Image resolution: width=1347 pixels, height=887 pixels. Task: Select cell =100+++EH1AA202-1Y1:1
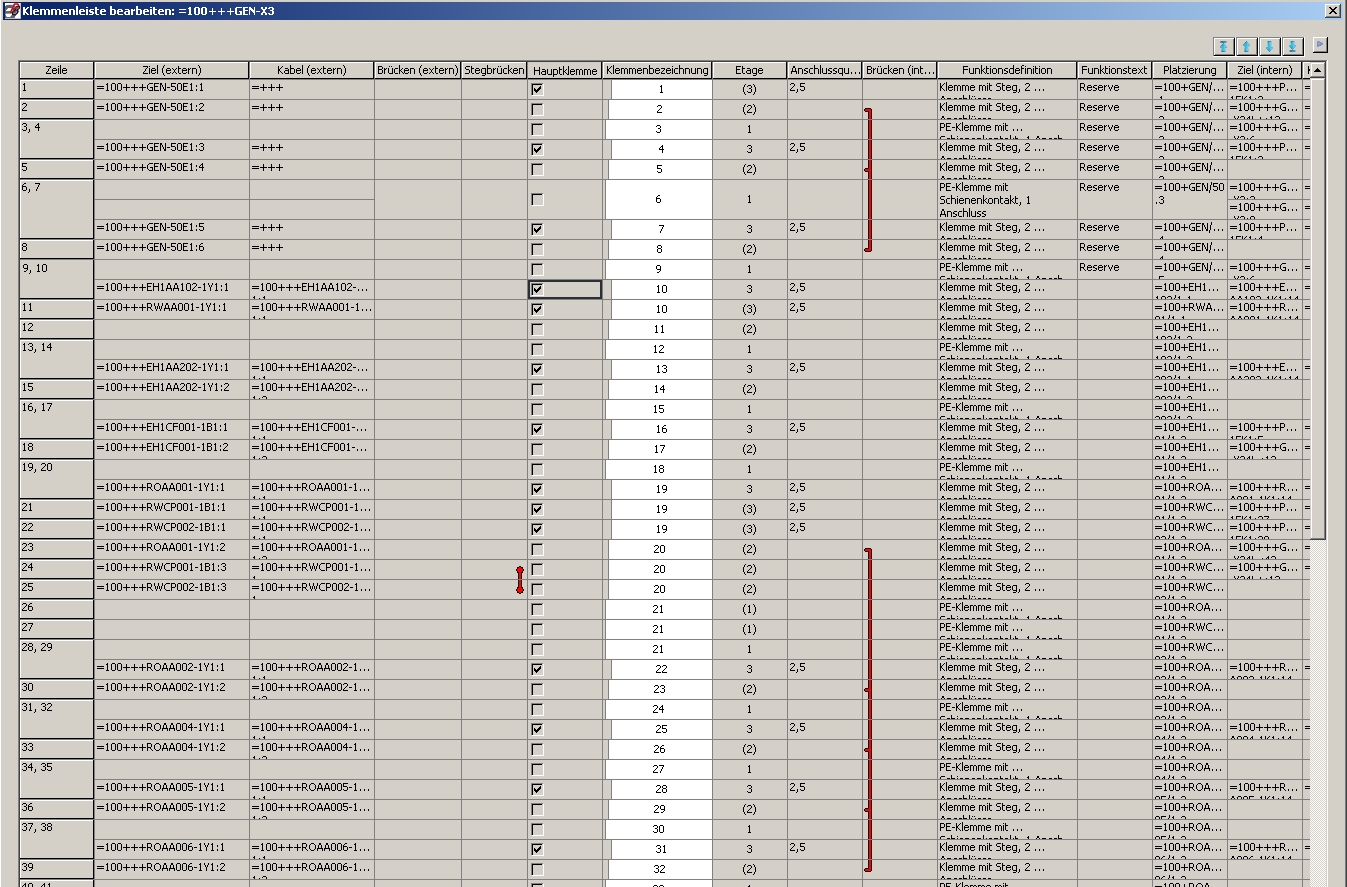[x=171, y=370]
